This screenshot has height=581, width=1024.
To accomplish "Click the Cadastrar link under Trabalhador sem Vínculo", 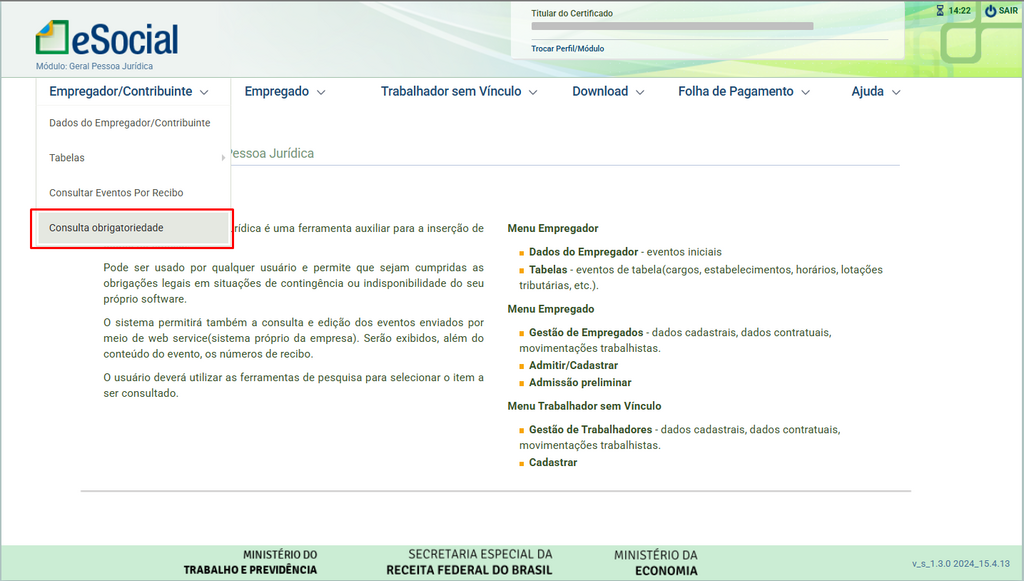I will [x=553, y=462].
